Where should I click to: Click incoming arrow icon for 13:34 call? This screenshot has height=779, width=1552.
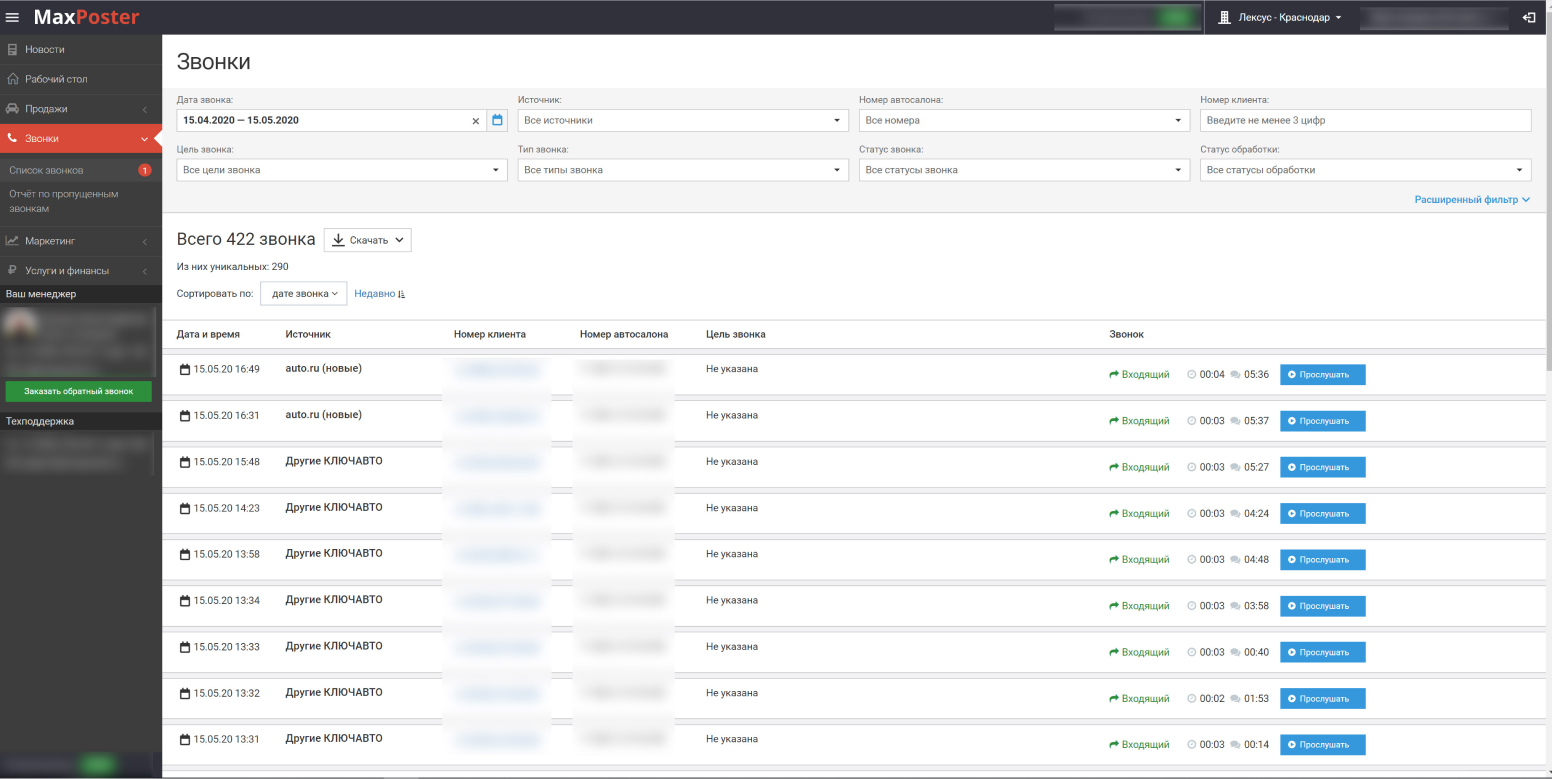[1114, 606]
